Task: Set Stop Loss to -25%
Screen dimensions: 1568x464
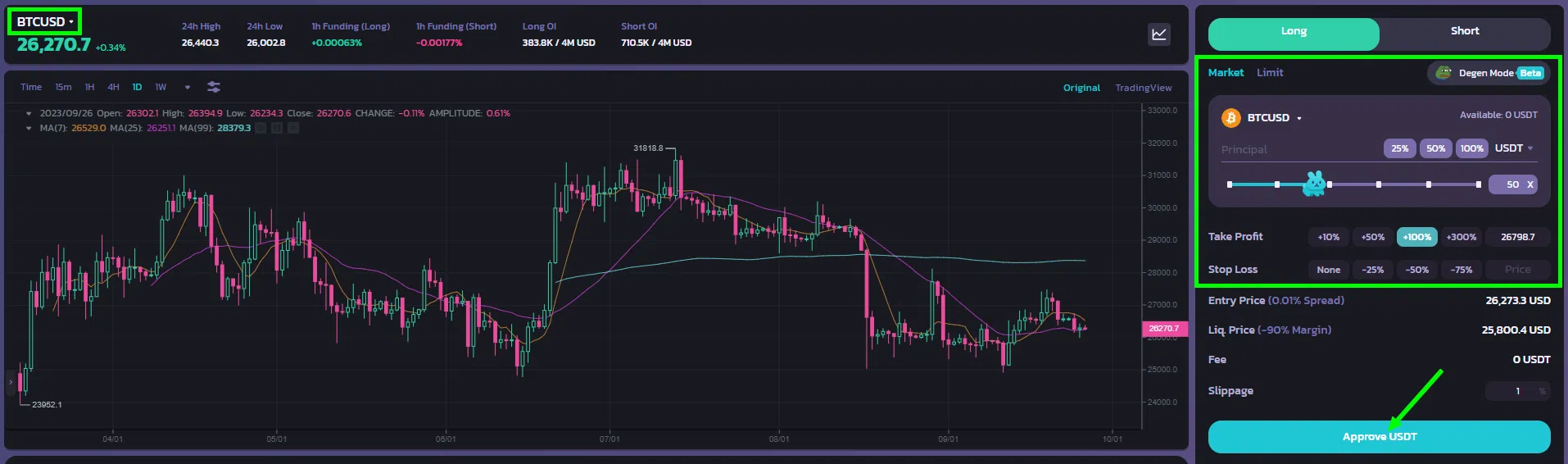Action: (1372, 270)
